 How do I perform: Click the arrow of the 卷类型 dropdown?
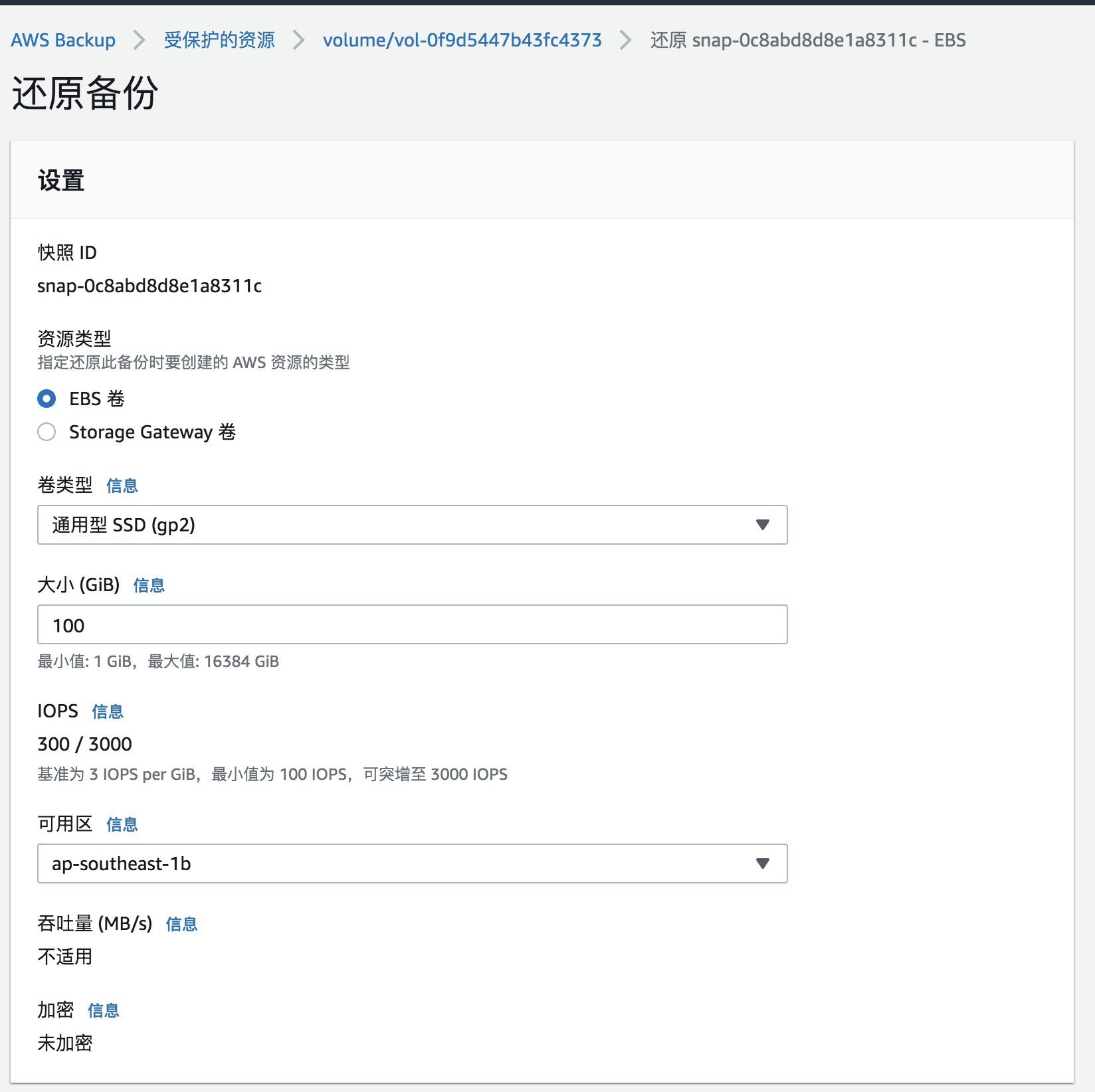pyautogui.click(x=763, y=525)
